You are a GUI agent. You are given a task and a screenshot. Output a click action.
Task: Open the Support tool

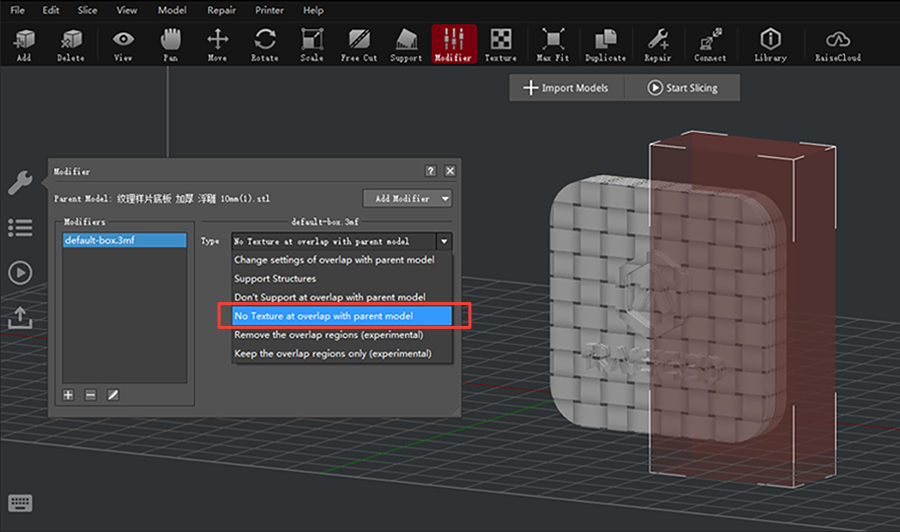406,44
